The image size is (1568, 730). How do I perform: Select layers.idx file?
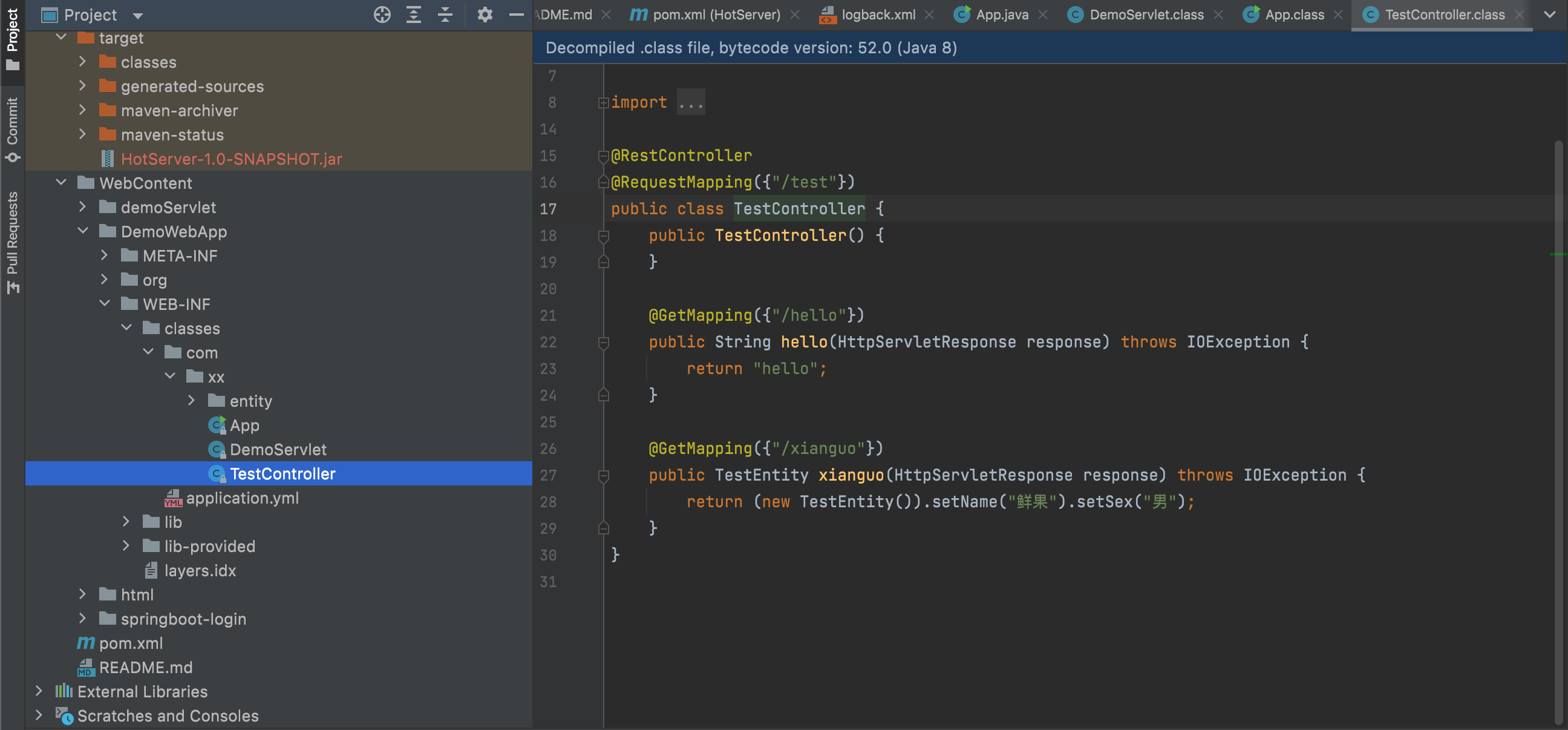coord(200,570)
